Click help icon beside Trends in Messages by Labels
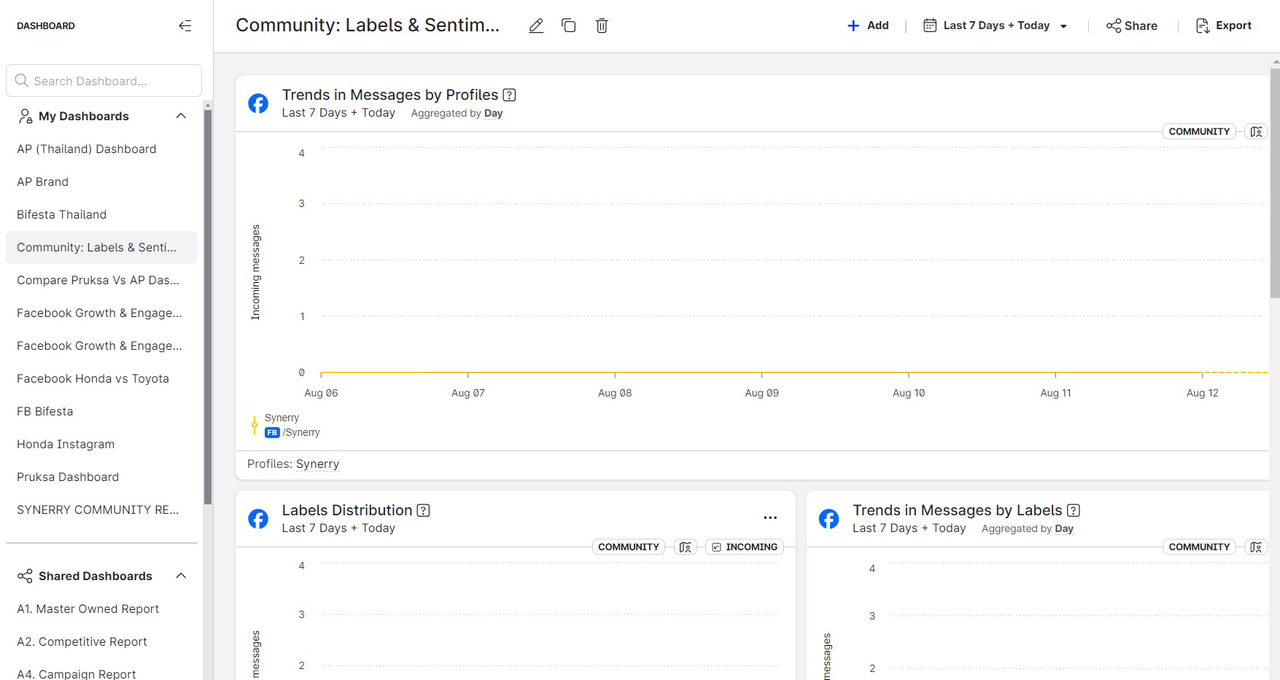Screen dimensions: 1280x680 (1073, 510)
